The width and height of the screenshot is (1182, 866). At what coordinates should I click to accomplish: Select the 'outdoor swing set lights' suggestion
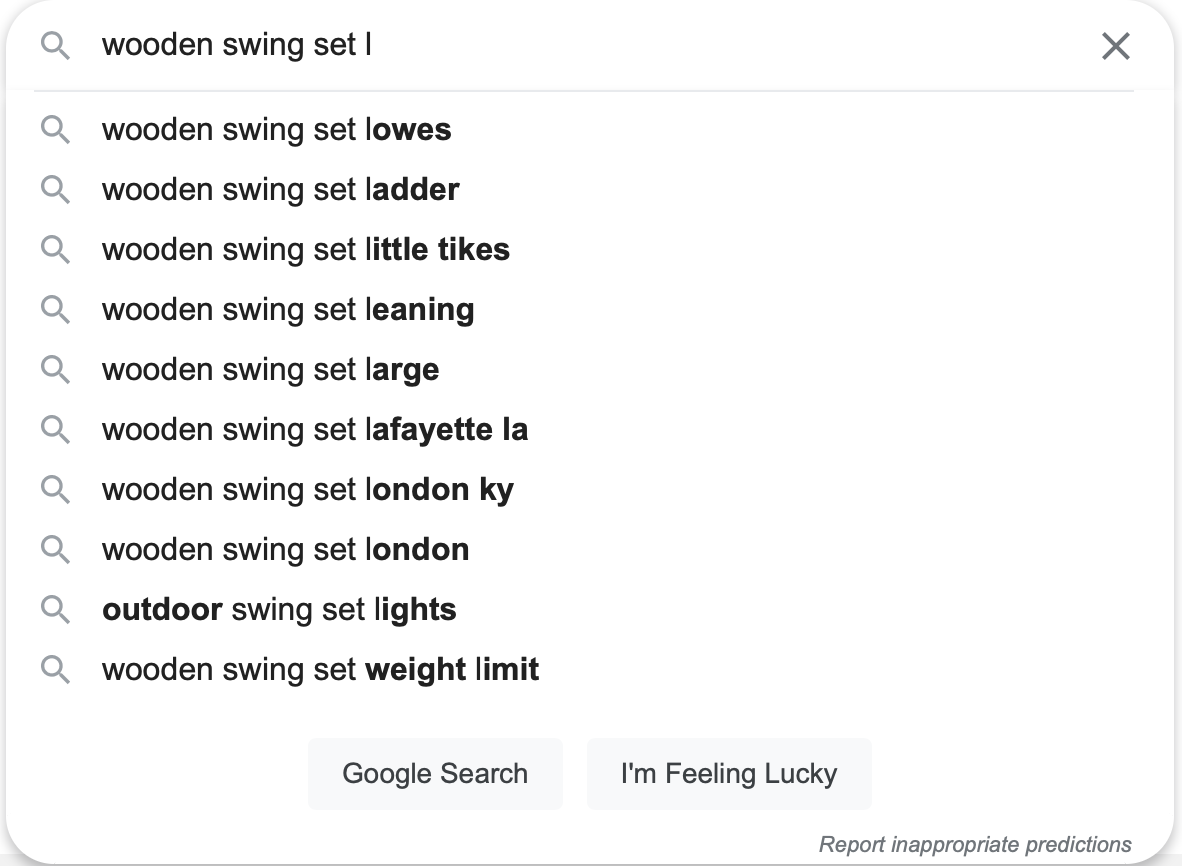(x=279, y=609)
